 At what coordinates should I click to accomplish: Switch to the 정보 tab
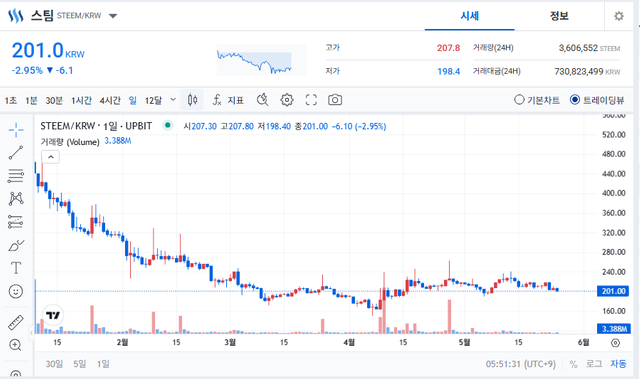pyautogui.click(x=559, y=16)
